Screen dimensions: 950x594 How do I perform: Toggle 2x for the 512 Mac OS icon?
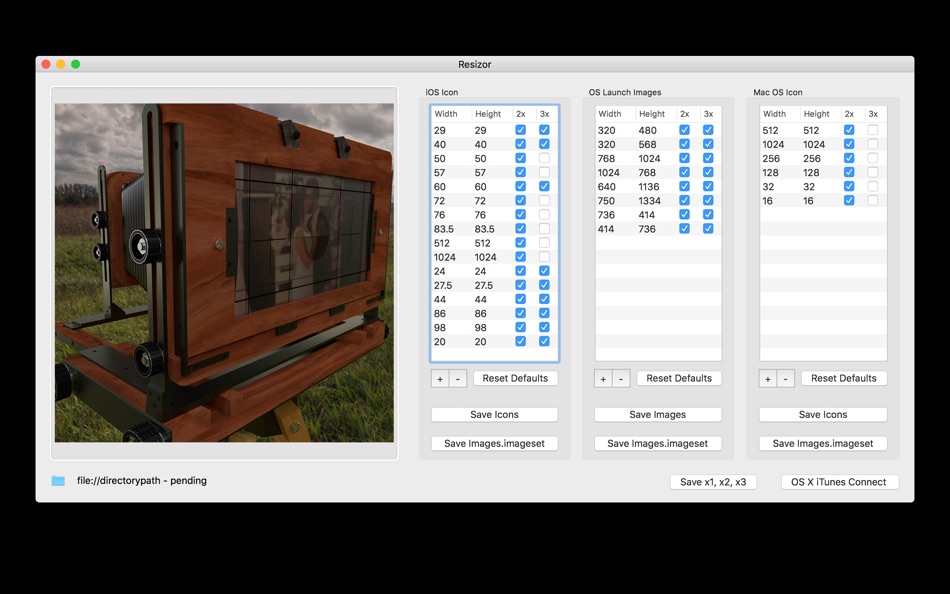click(848, 129)
